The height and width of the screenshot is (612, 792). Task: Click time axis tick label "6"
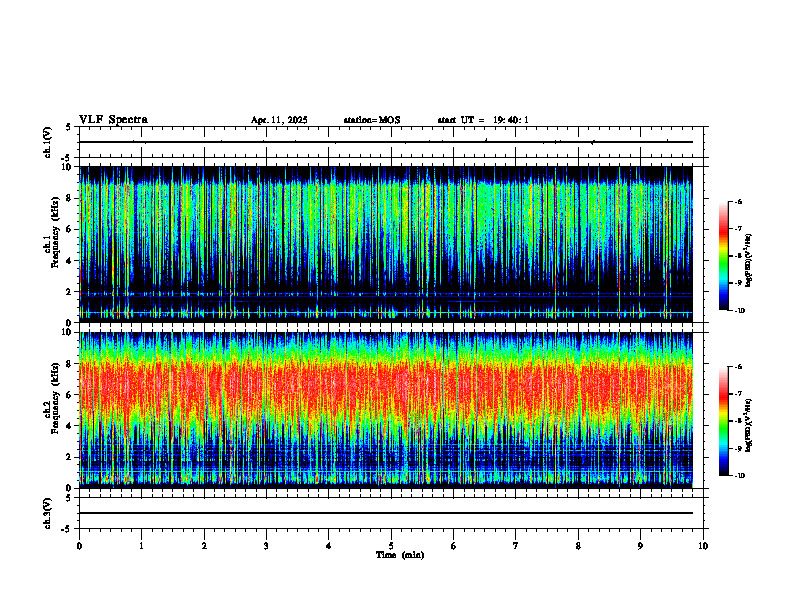click(x=454, y=546)
